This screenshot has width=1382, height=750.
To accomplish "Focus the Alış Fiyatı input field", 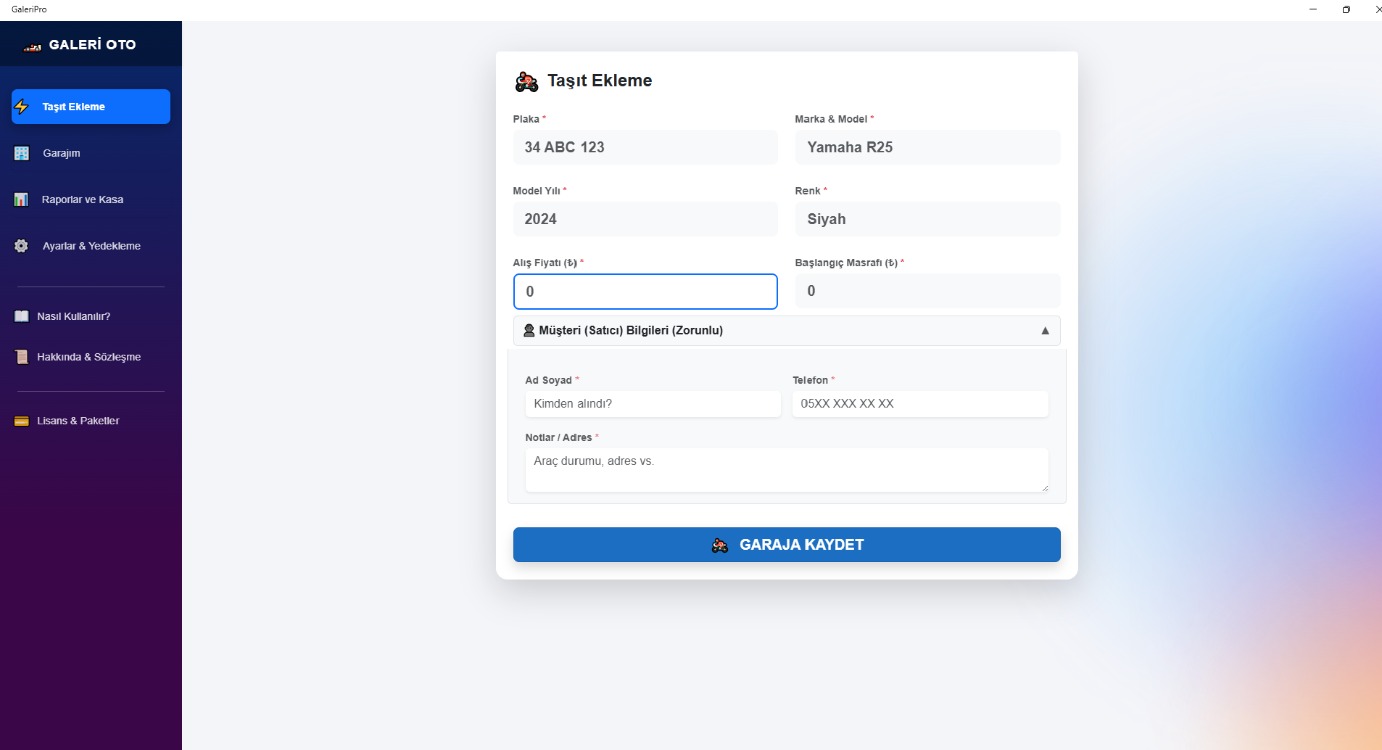I will click(645, 292).
